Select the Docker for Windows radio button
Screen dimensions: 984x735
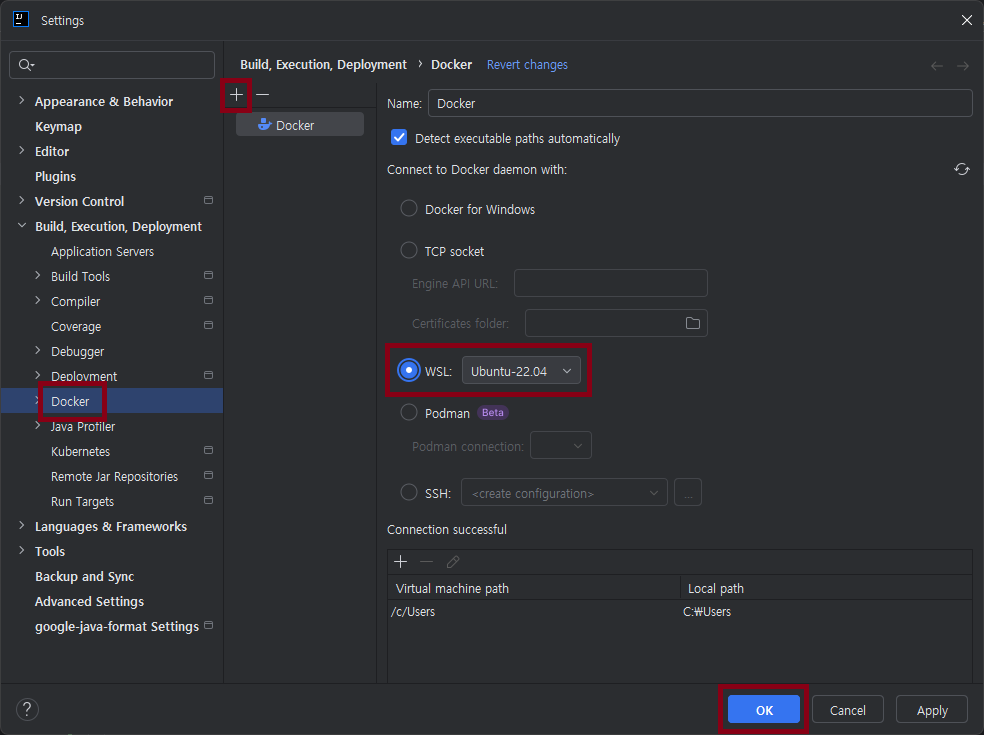coord(409,209)
